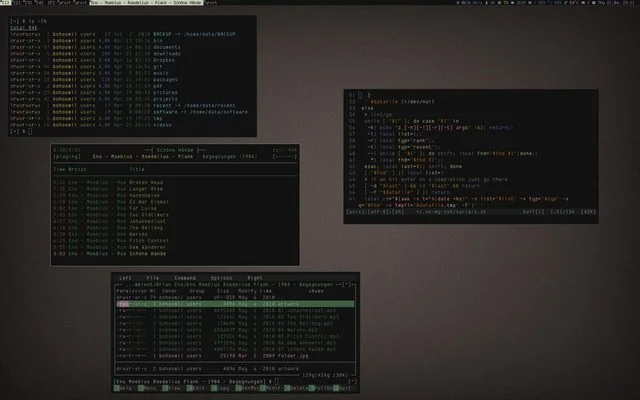The width and height of the screenshot is (640, 400).
Task: Click the window title in the top bar
Action: [x=146, y=2]
